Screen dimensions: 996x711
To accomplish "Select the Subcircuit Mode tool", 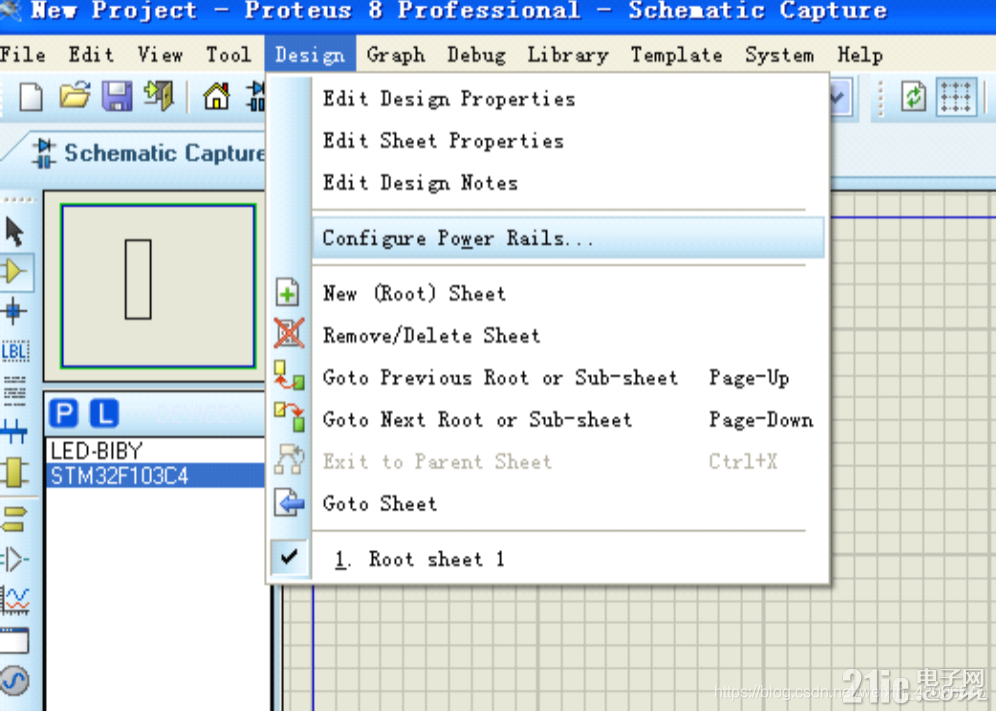I will [x=14, y=472].
